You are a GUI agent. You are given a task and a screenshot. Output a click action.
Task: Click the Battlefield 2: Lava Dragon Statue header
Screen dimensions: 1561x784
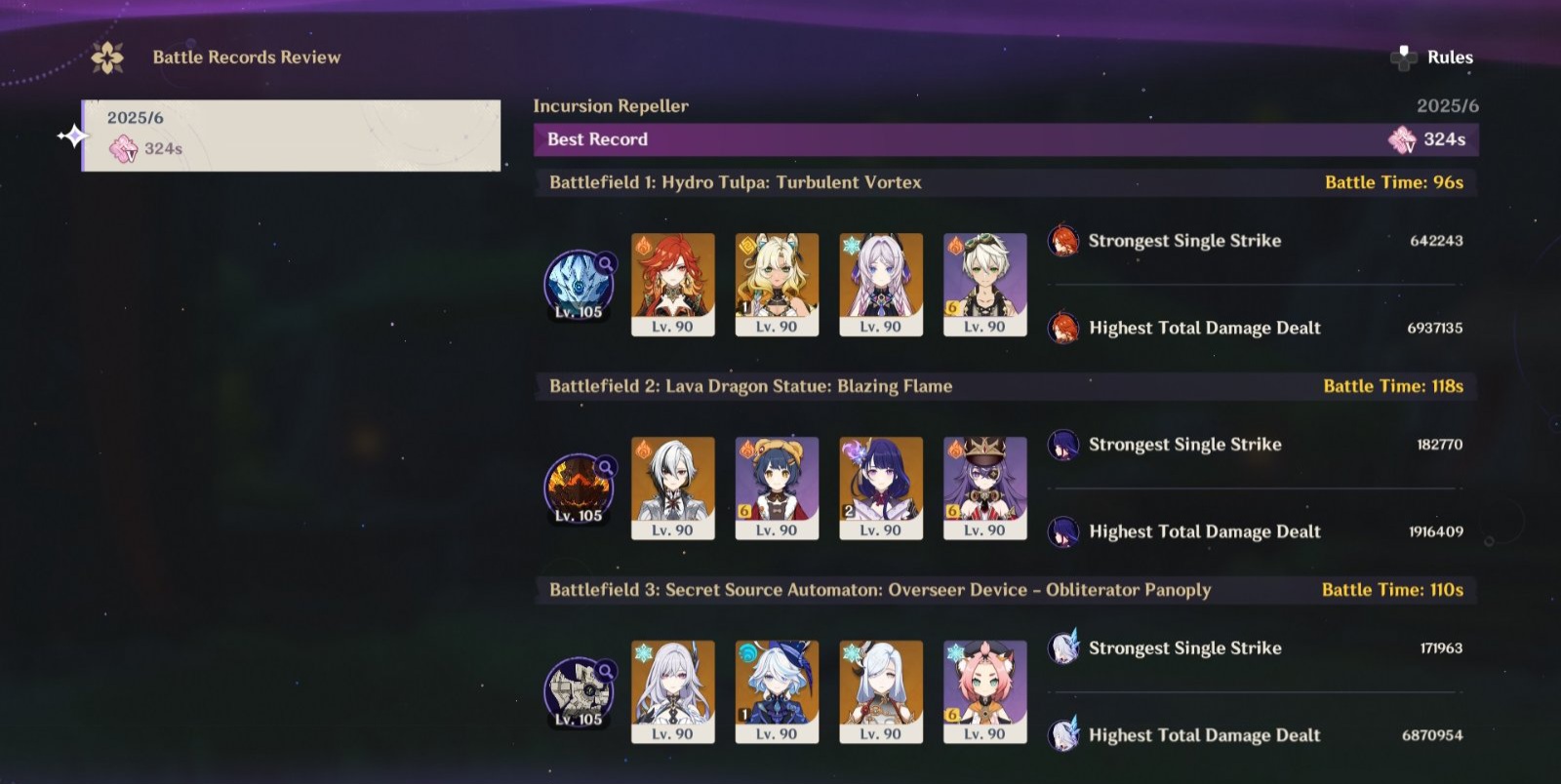pyautogui.click(x=1006, y=386)
